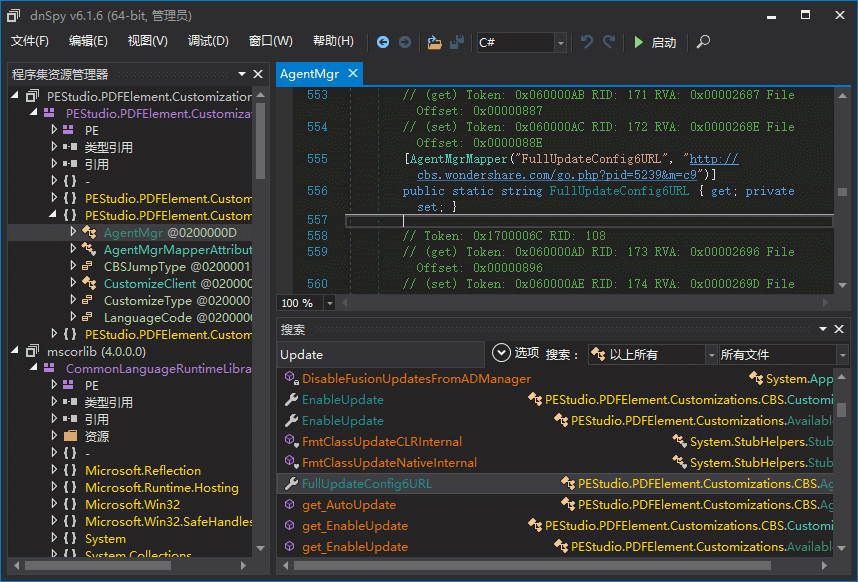Click the navigate forward arrow icon
Viewport: 858px width, 582px height.
405,42
